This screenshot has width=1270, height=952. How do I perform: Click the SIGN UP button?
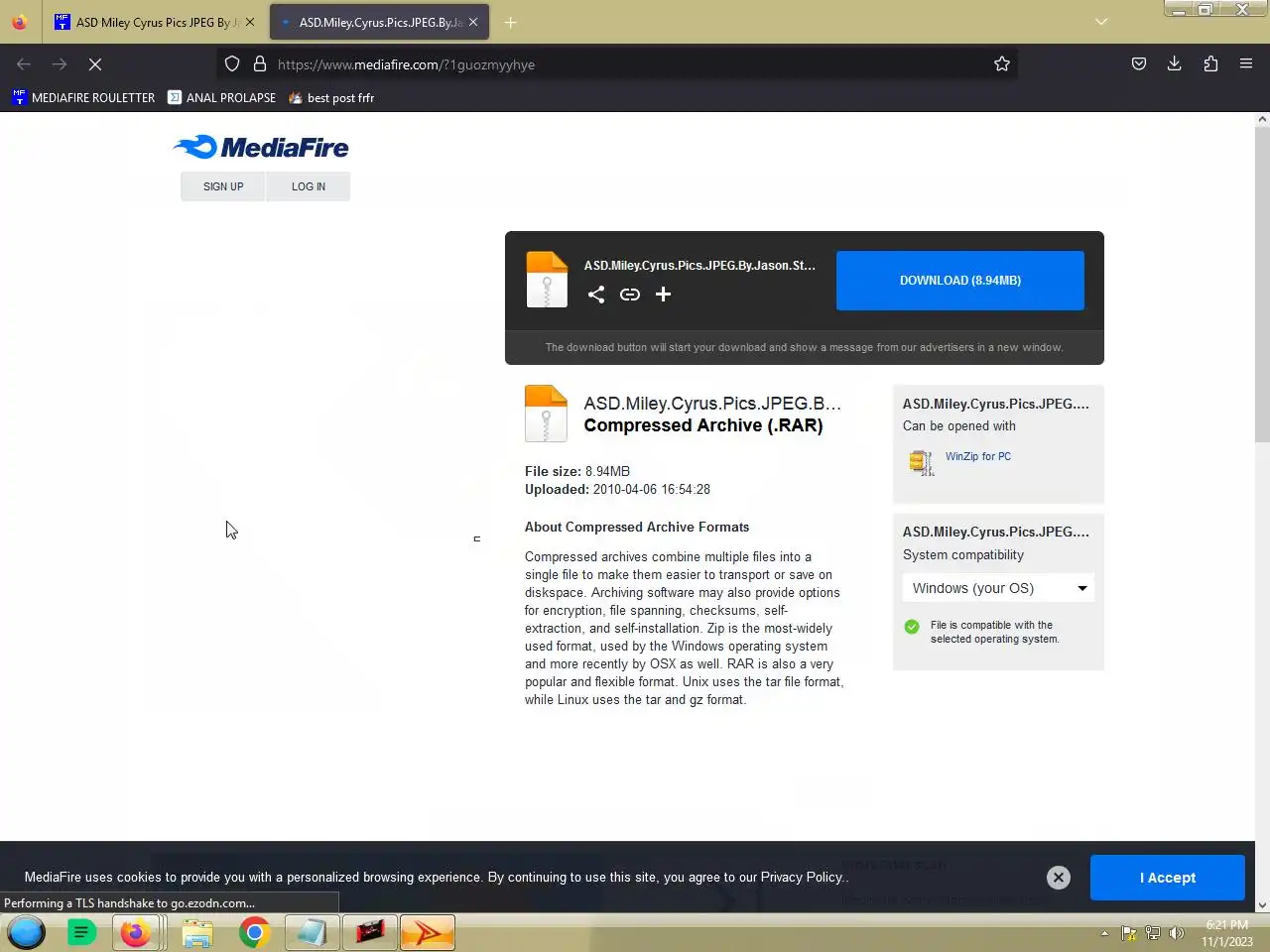point(223,186)
